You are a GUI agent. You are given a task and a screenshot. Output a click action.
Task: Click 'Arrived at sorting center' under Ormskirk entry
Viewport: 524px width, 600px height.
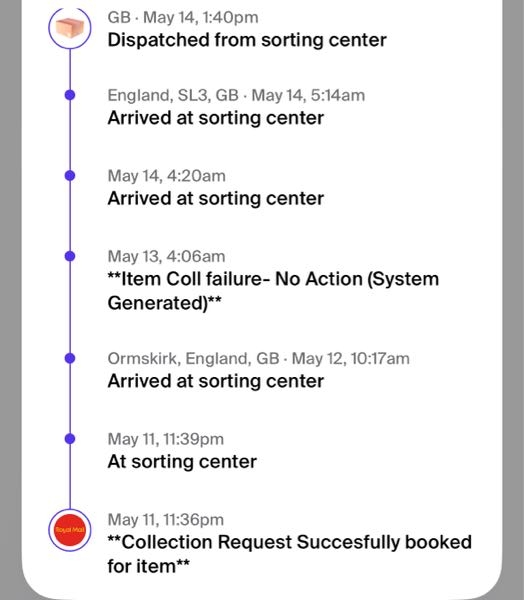[x=215, y=381]
